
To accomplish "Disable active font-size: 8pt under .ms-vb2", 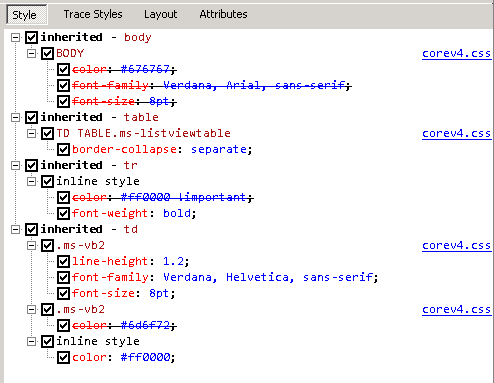I will pos(63,293).
